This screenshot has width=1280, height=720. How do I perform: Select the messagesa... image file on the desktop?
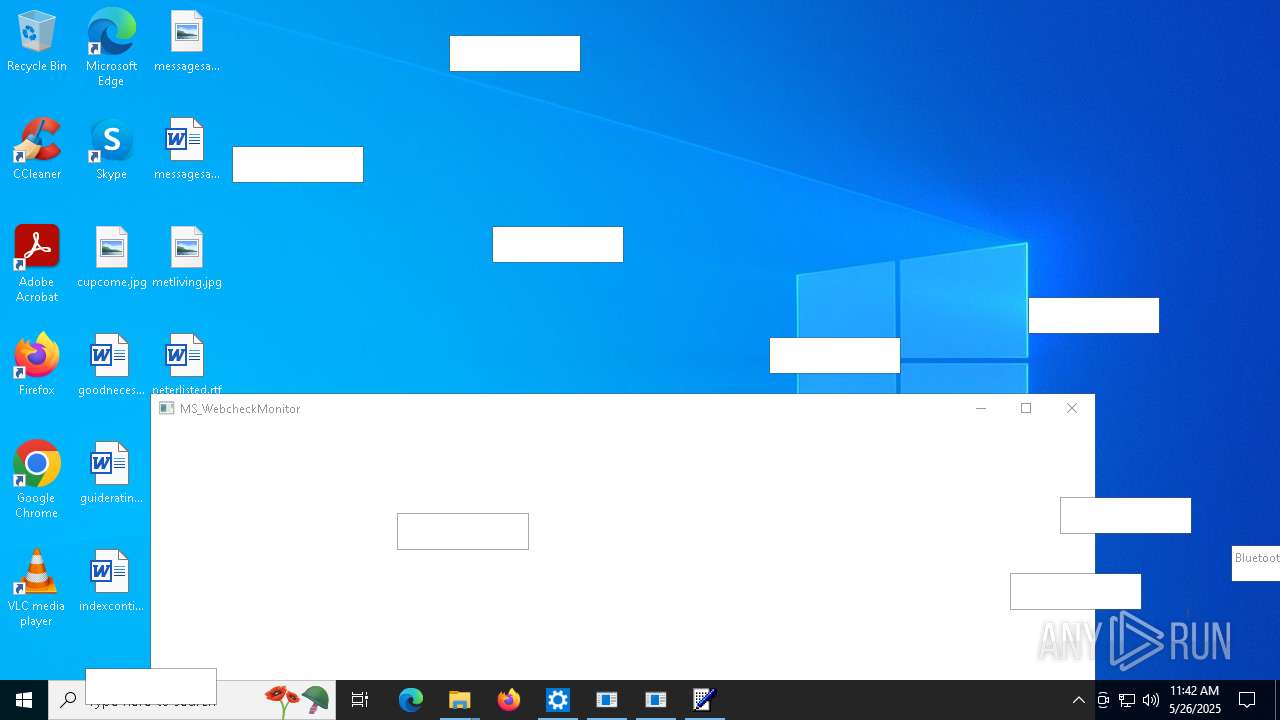tap(187, 42)
